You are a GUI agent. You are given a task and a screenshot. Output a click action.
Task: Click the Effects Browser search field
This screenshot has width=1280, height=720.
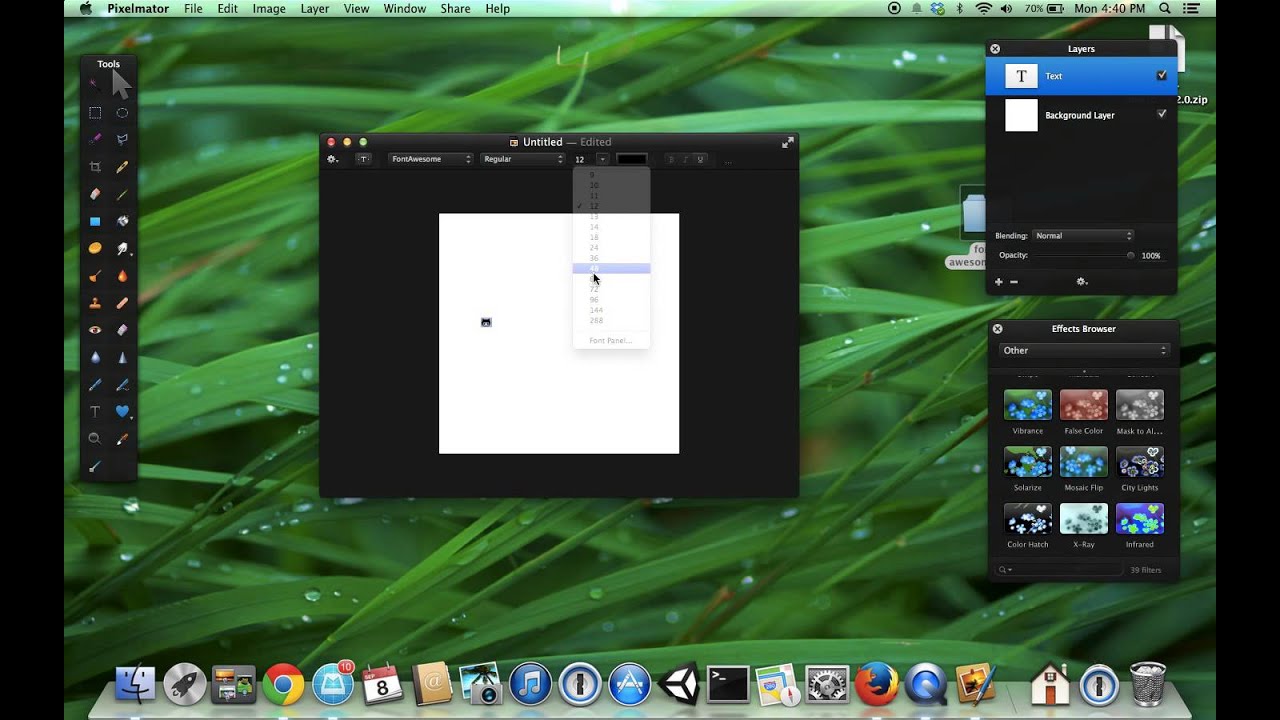(x=1060, y=570)
